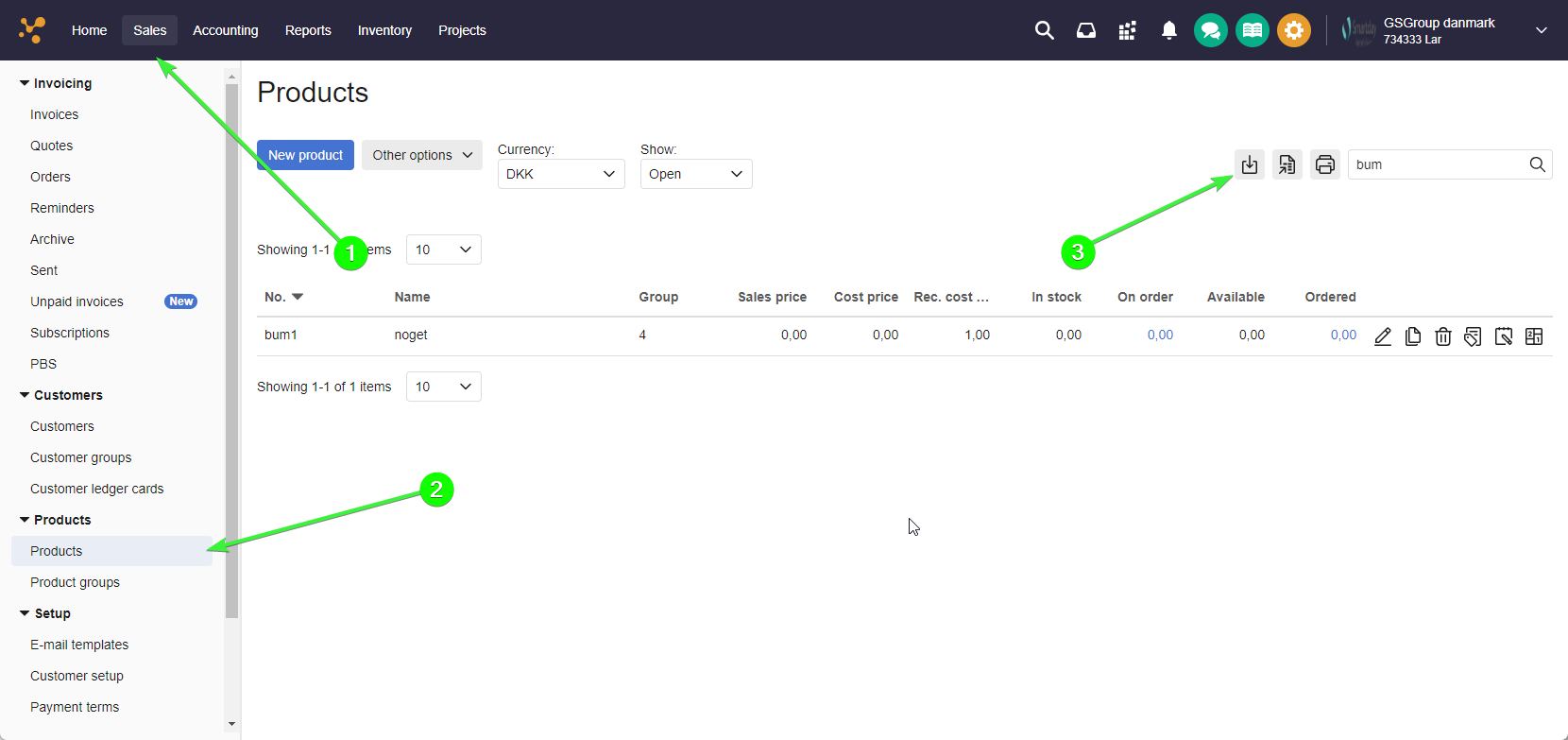Copy product bum1 with the duplicate icon

pos(1413,336)
